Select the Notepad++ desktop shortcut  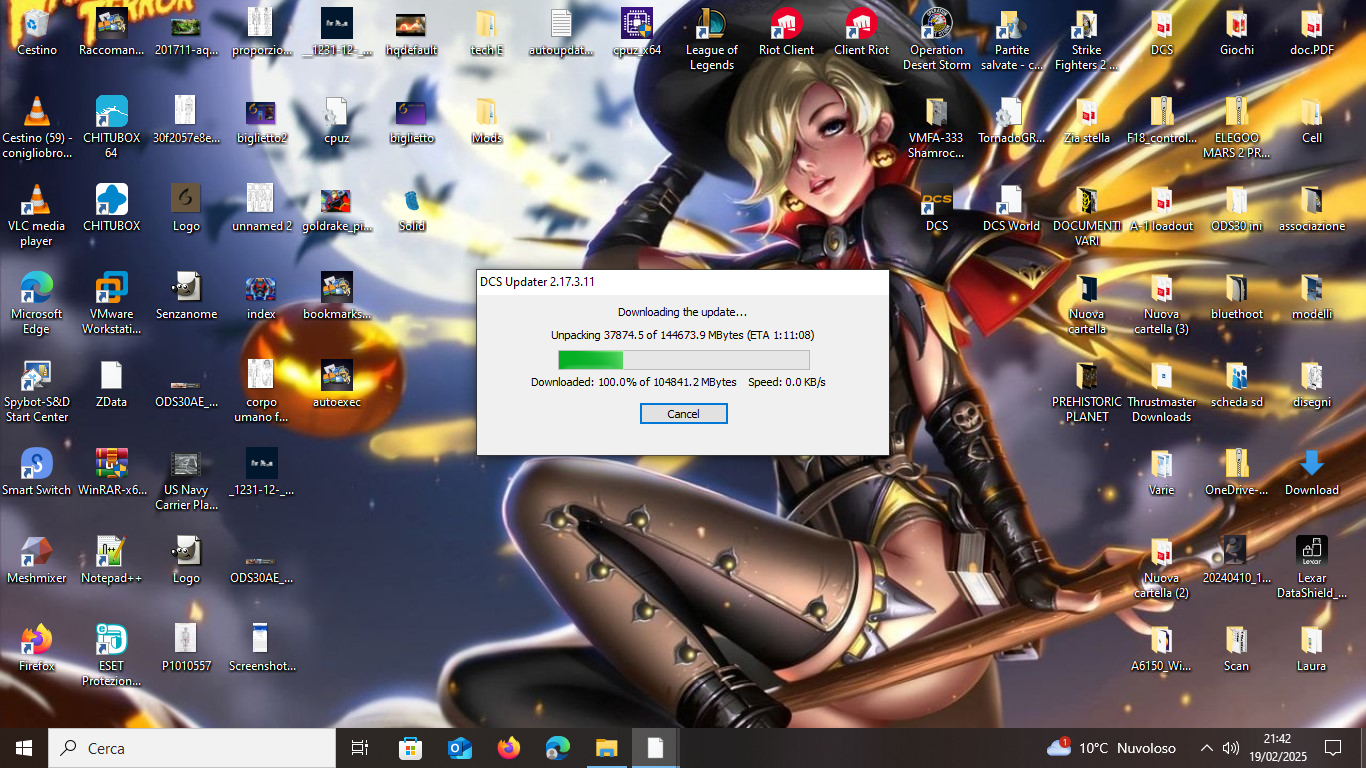[111, 559]
